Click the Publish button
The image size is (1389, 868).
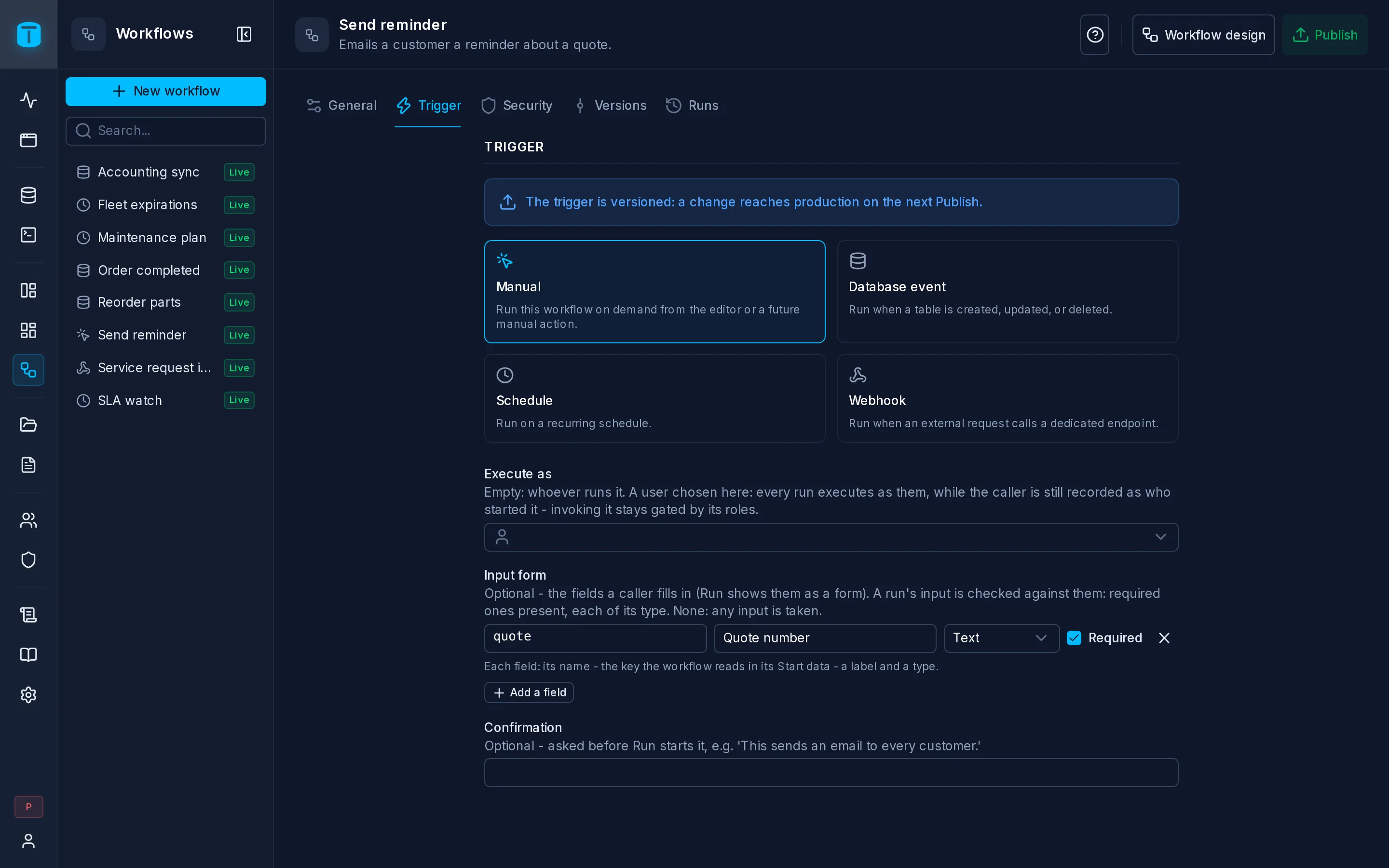pos(1324,34)
